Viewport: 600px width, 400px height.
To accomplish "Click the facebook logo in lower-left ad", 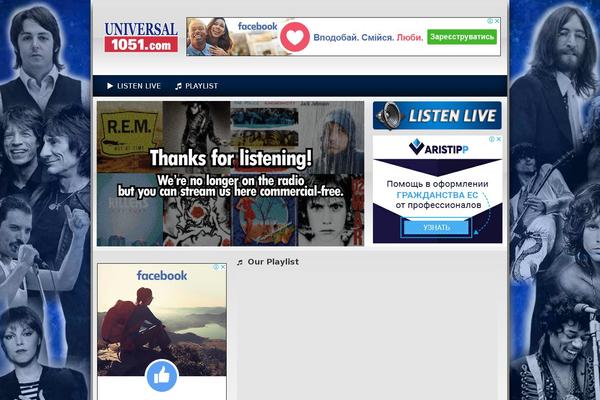I will coord(162,275).
